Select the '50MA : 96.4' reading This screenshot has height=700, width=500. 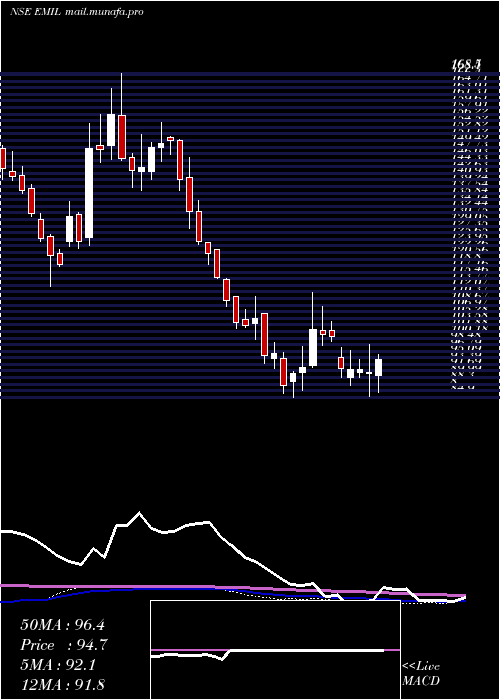tap(62, 625)
